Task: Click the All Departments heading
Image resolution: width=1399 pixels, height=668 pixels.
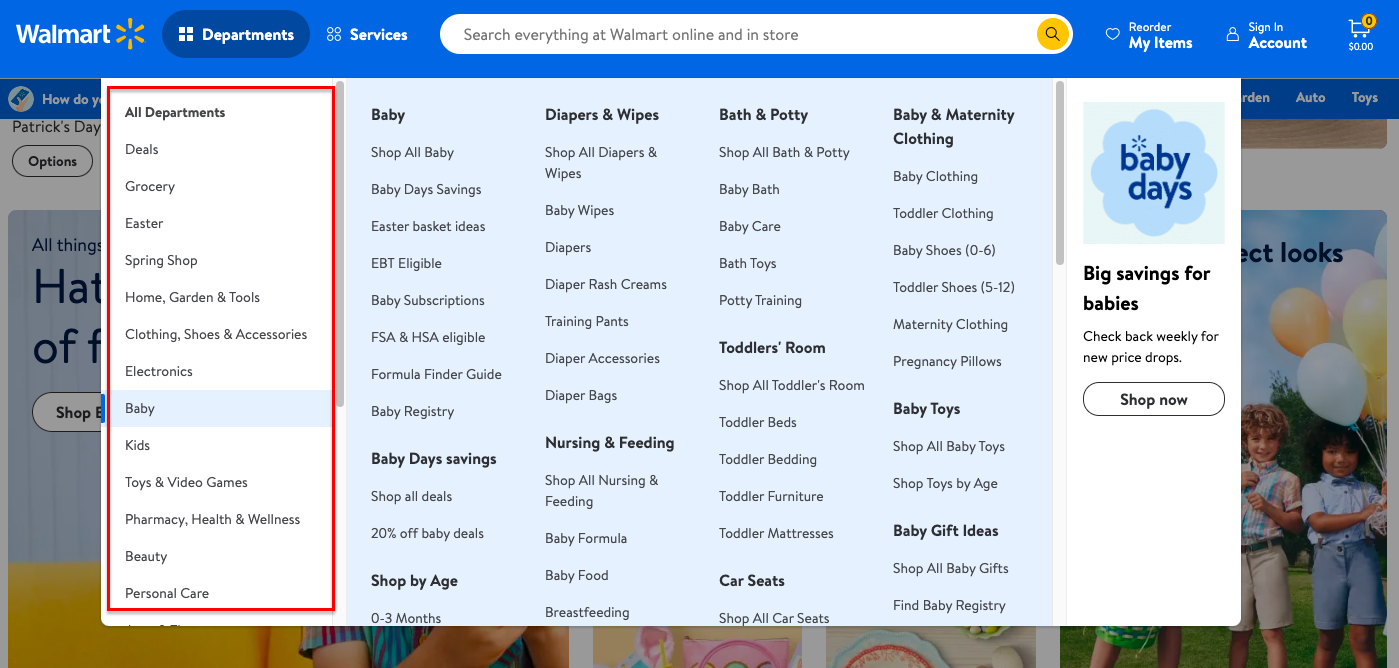Action: (x=175, y=112)
